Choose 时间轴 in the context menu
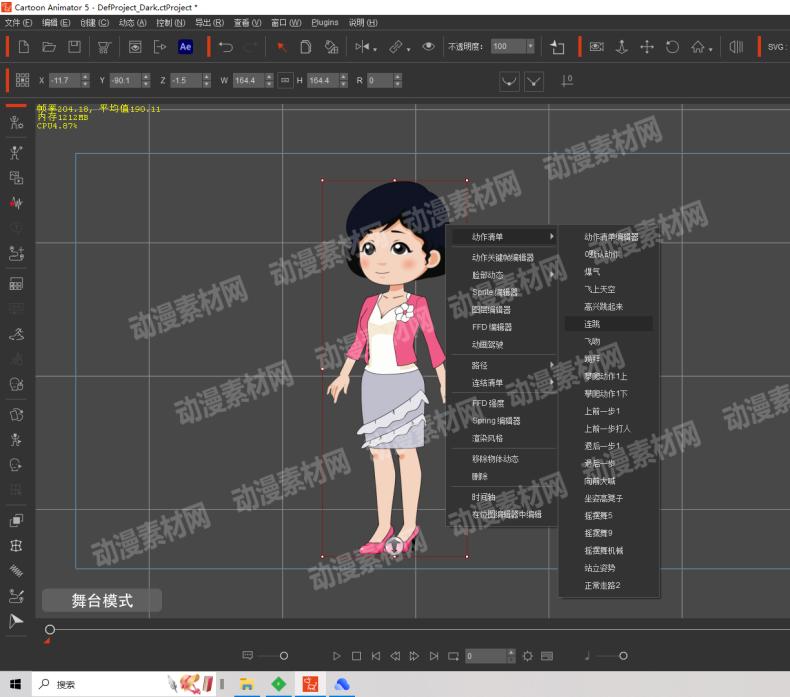This screenshot has height=697, width=790. 503,497
